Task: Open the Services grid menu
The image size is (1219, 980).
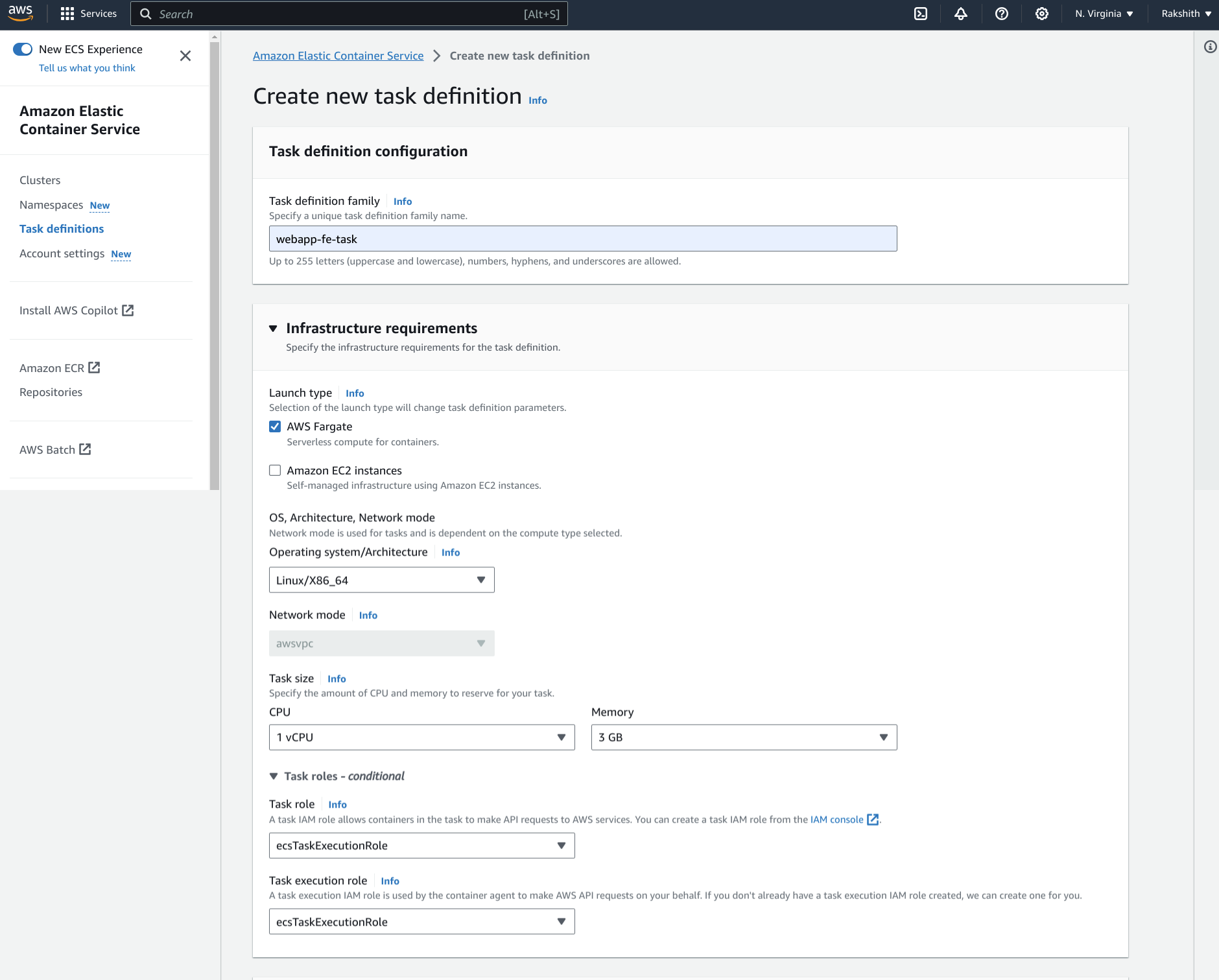Action: point(88,14)
